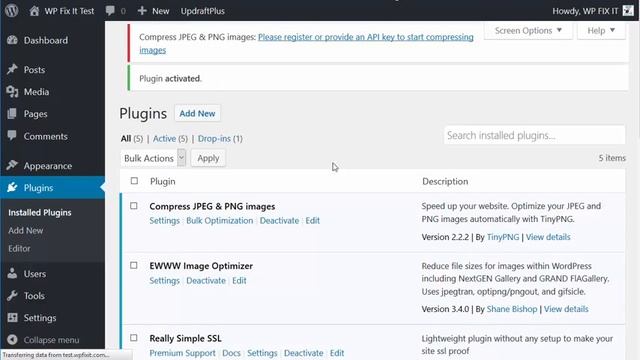Filter plugins by Active (5)
Screen dimensions: 640x360
click(170, 138)
